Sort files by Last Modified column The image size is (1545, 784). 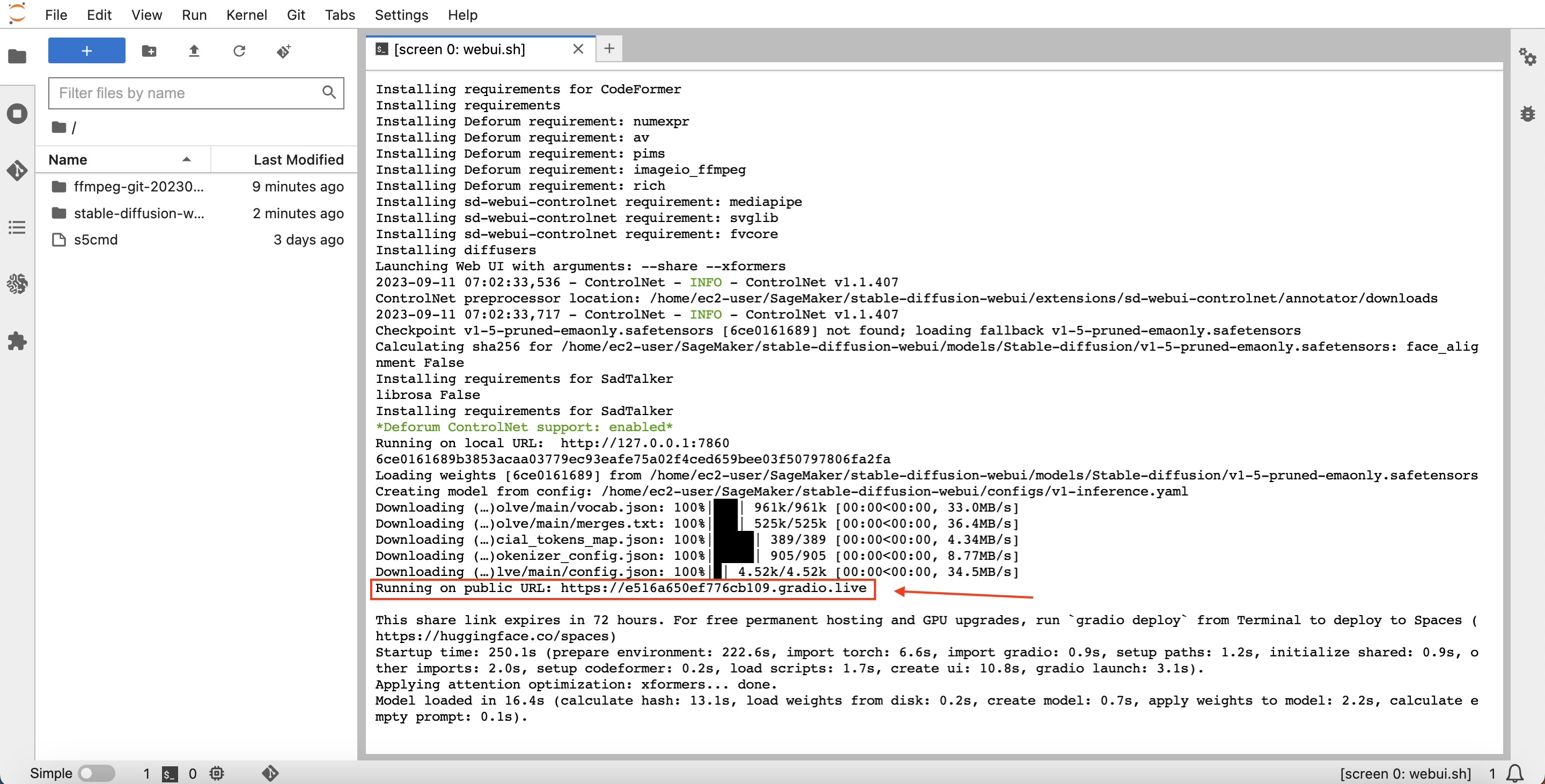point(298,159)
